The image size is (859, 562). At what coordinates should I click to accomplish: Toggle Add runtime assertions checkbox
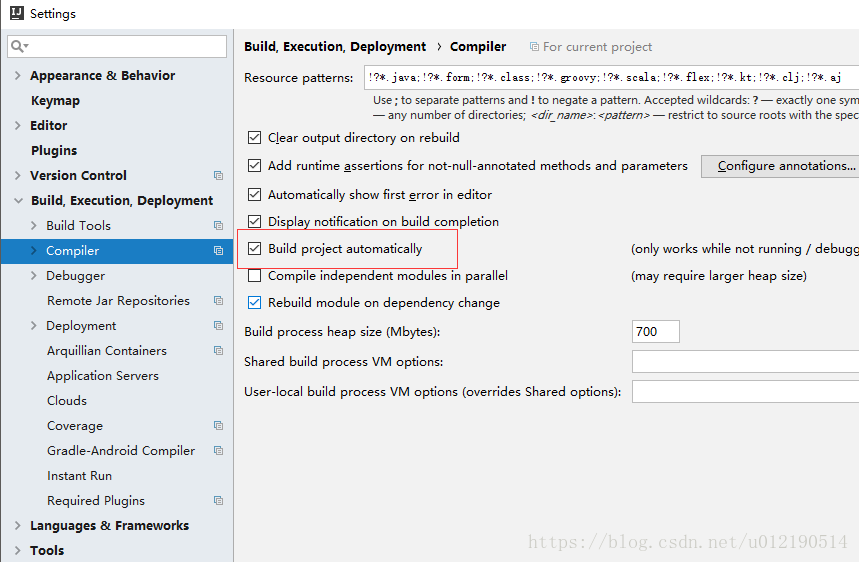[254, 165]
